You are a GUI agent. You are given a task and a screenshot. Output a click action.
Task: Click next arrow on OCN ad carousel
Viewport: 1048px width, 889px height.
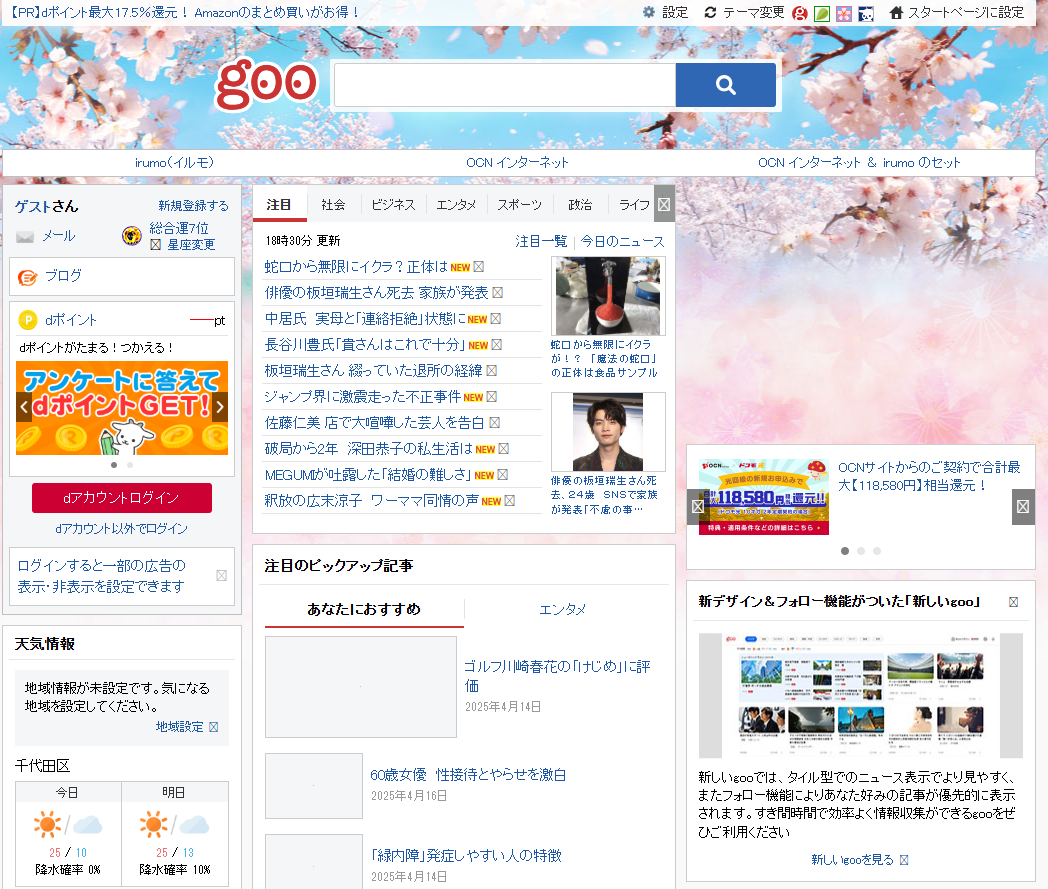tap(1023, 507)
